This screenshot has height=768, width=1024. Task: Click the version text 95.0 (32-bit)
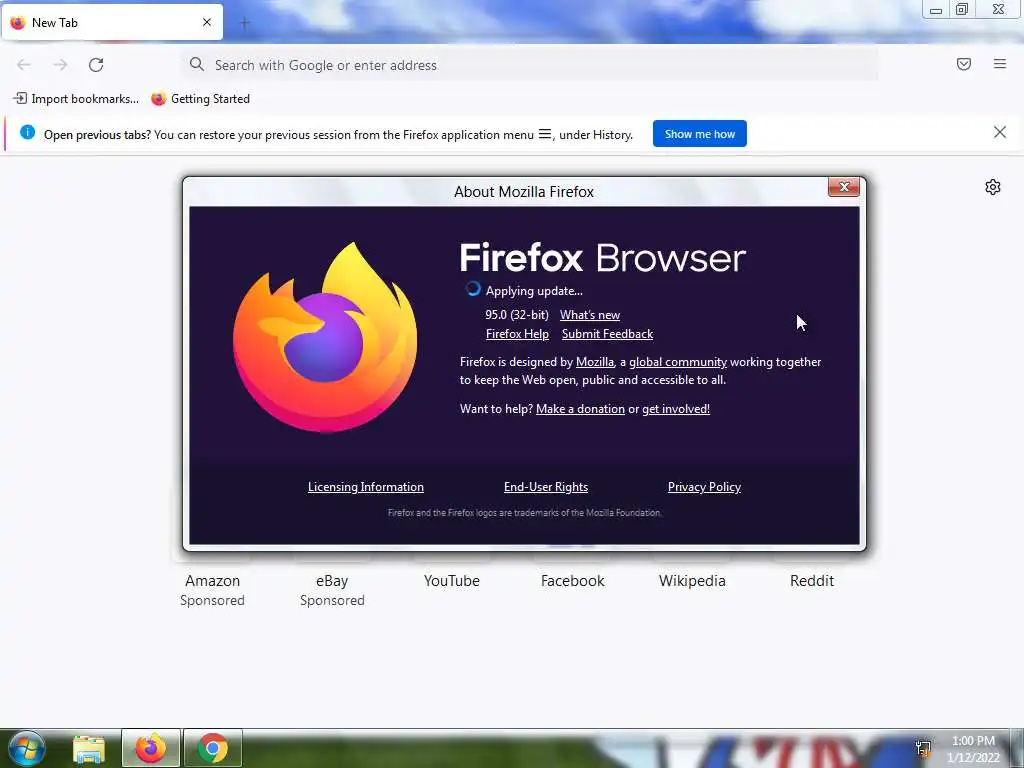pyautogui.click(x=517, y=315)
